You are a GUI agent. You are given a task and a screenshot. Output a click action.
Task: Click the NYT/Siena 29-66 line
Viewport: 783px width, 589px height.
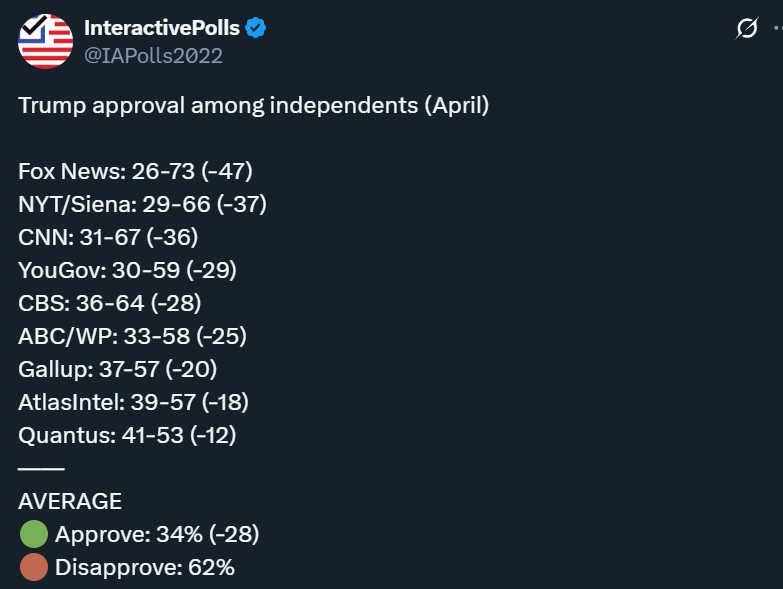point(142,204)
